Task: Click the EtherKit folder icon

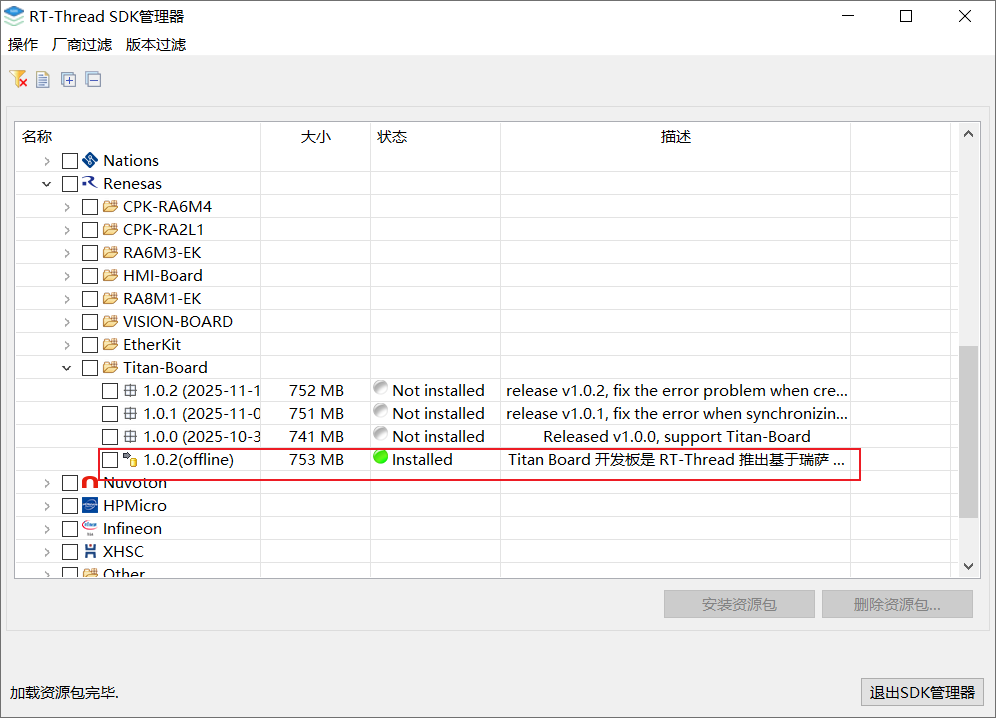Action: 111,344
